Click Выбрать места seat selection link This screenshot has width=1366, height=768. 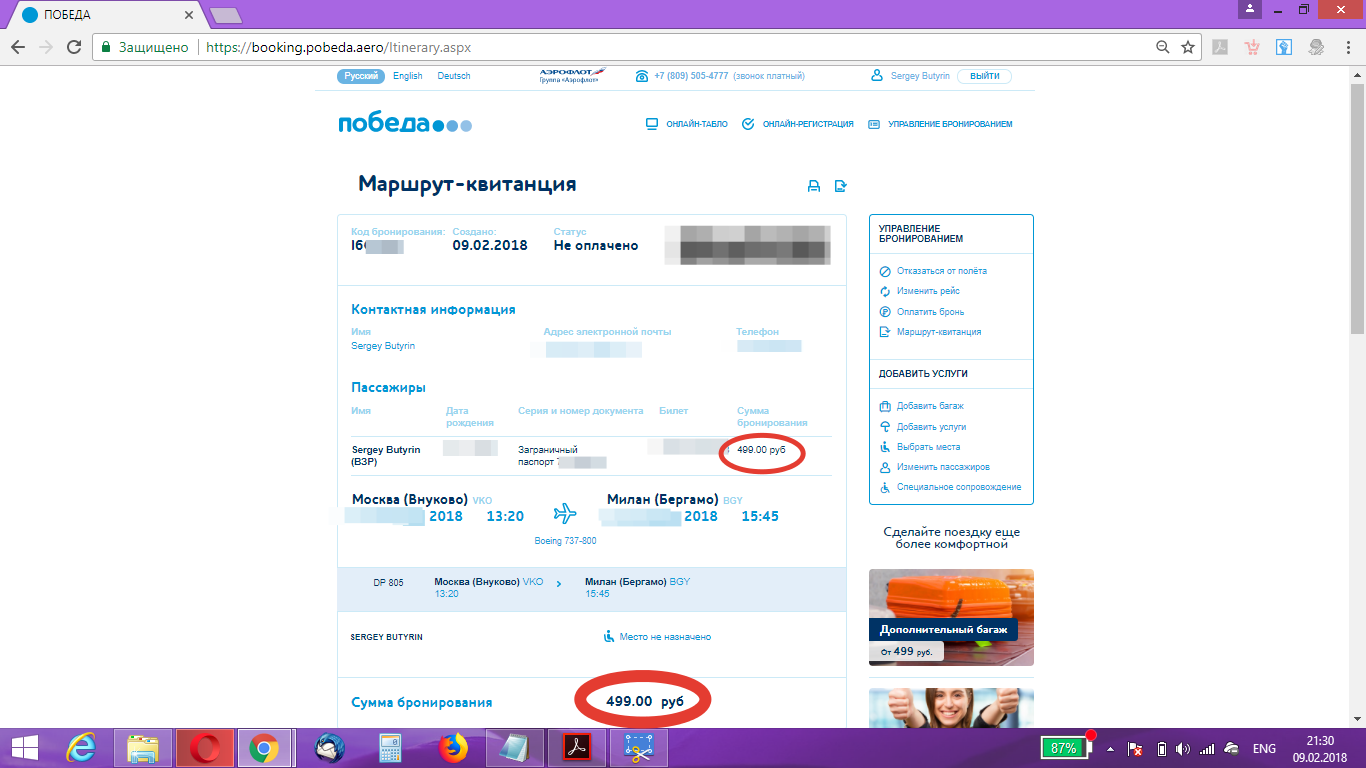[x=928, y=447]
